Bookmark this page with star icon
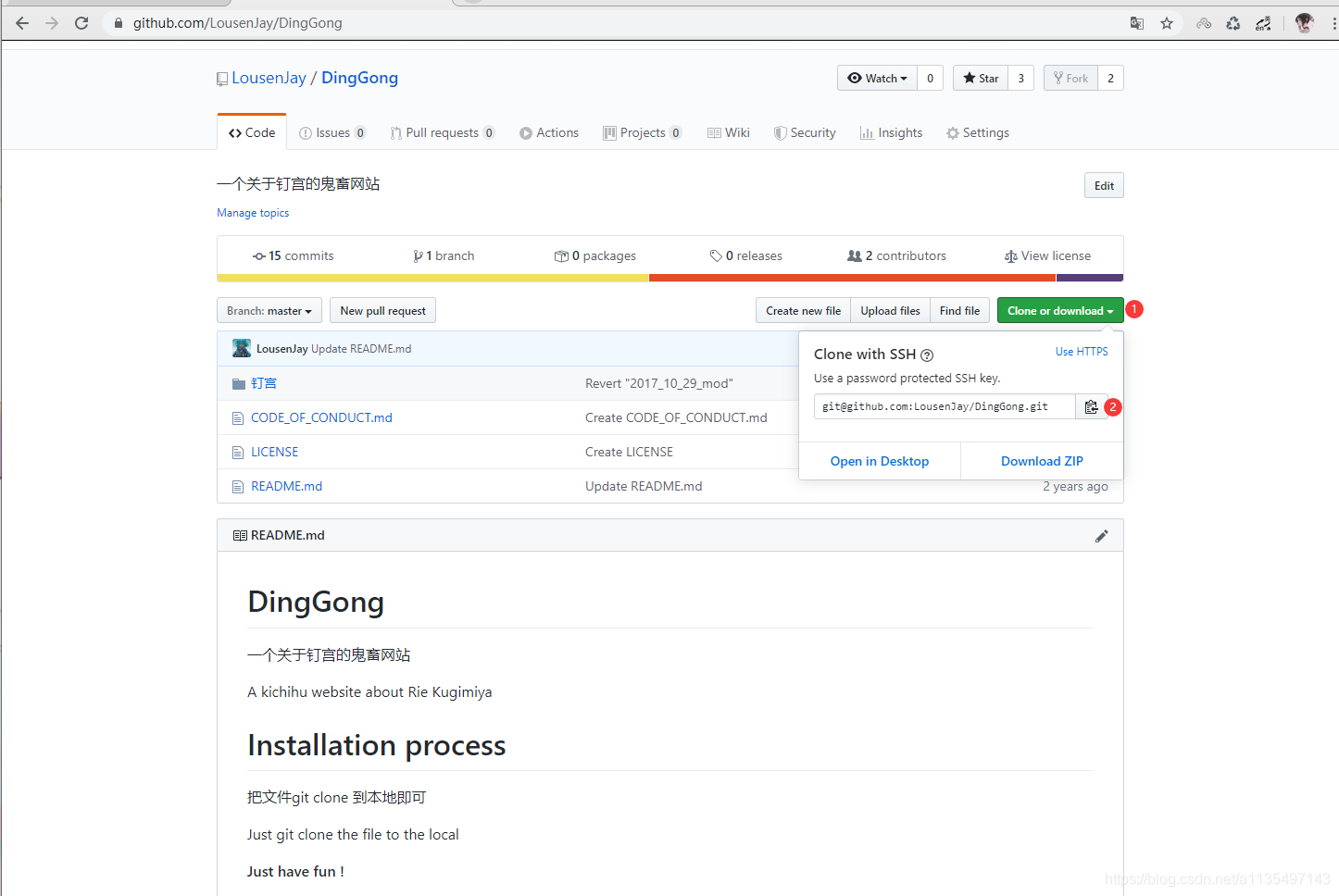1339x896 pixels. (x=1167, y=23)
